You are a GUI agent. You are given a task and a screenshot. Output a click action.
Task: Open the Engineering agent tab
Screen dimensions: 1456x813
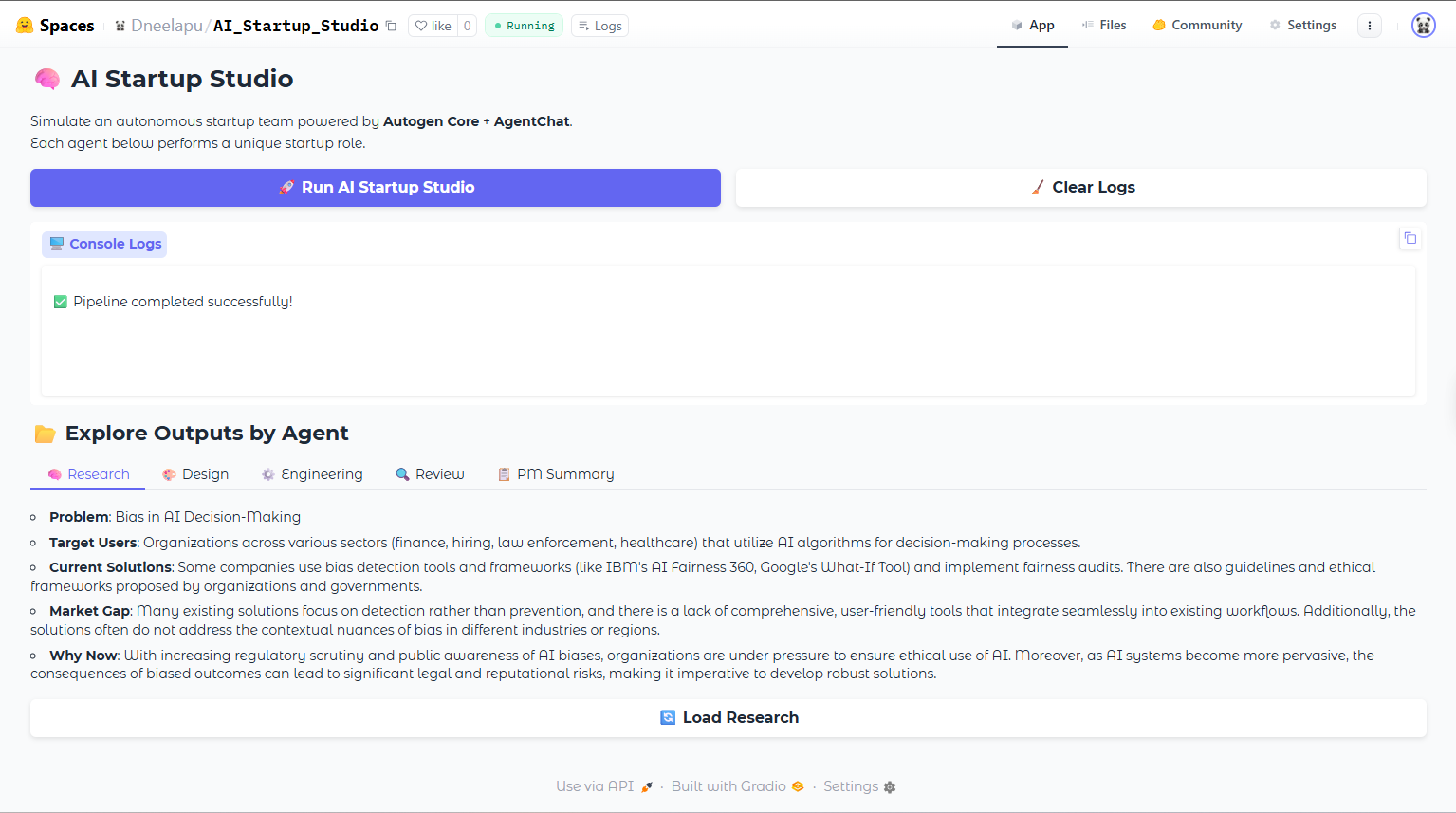click(x=312, y=474)
